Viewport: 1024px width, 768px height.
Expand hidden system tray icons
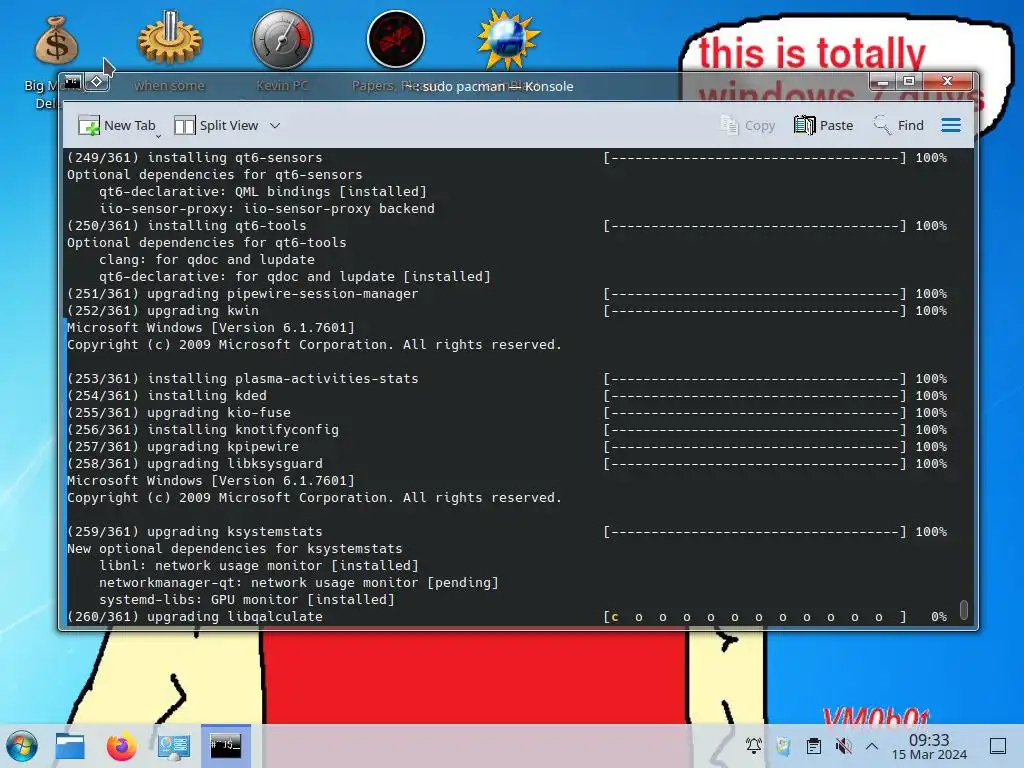click(x=872, y=746)
